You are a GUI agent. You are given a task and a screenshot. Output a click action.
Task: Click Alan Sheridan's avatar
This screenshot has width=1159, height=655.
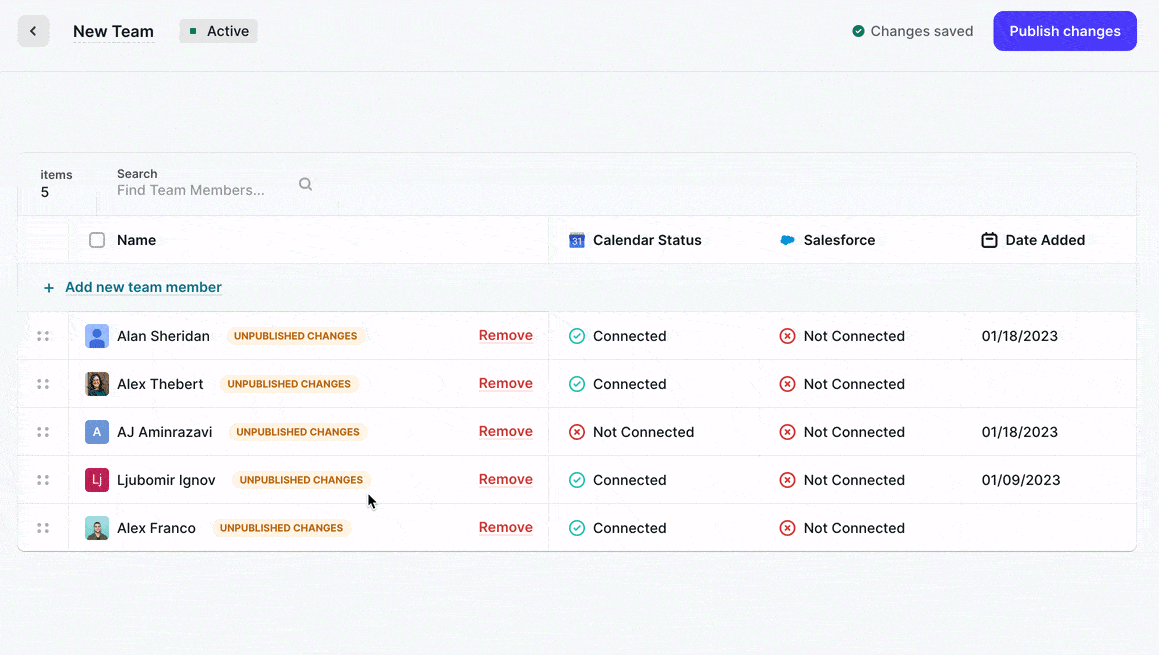97,336
